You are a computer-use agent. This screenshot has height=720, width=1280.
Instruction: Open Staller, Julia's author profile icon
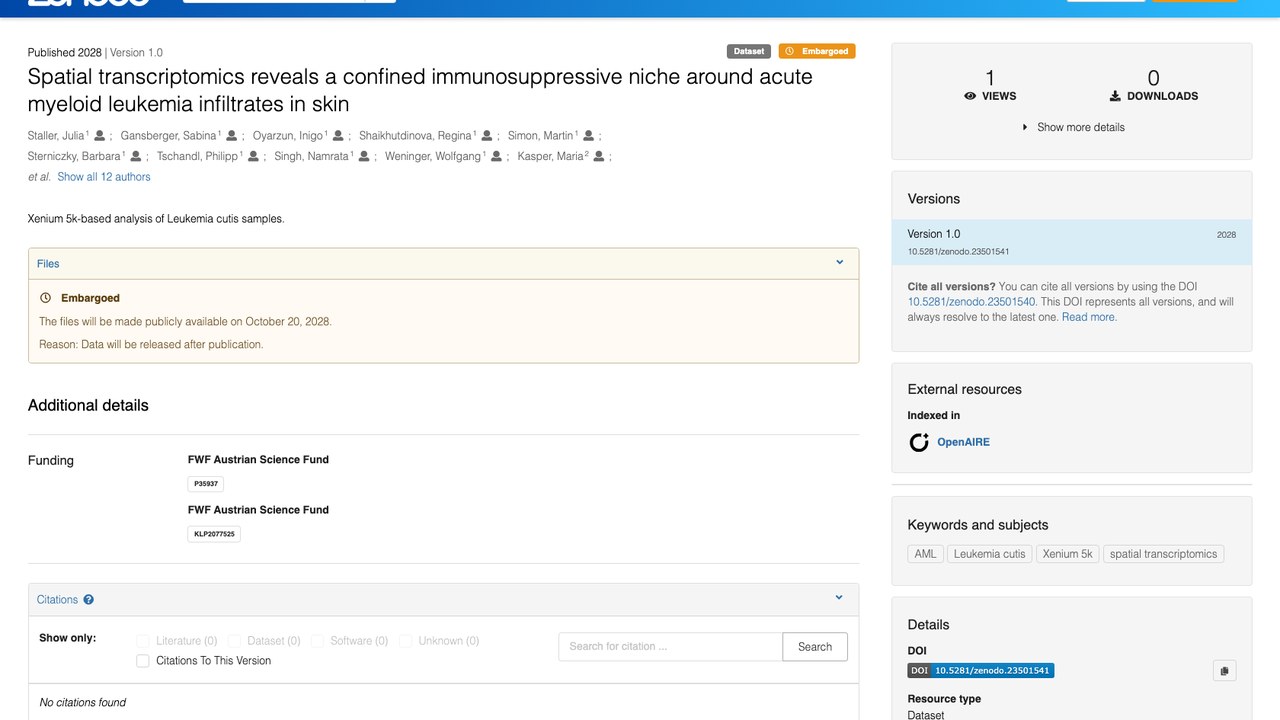tap(100, 136)
